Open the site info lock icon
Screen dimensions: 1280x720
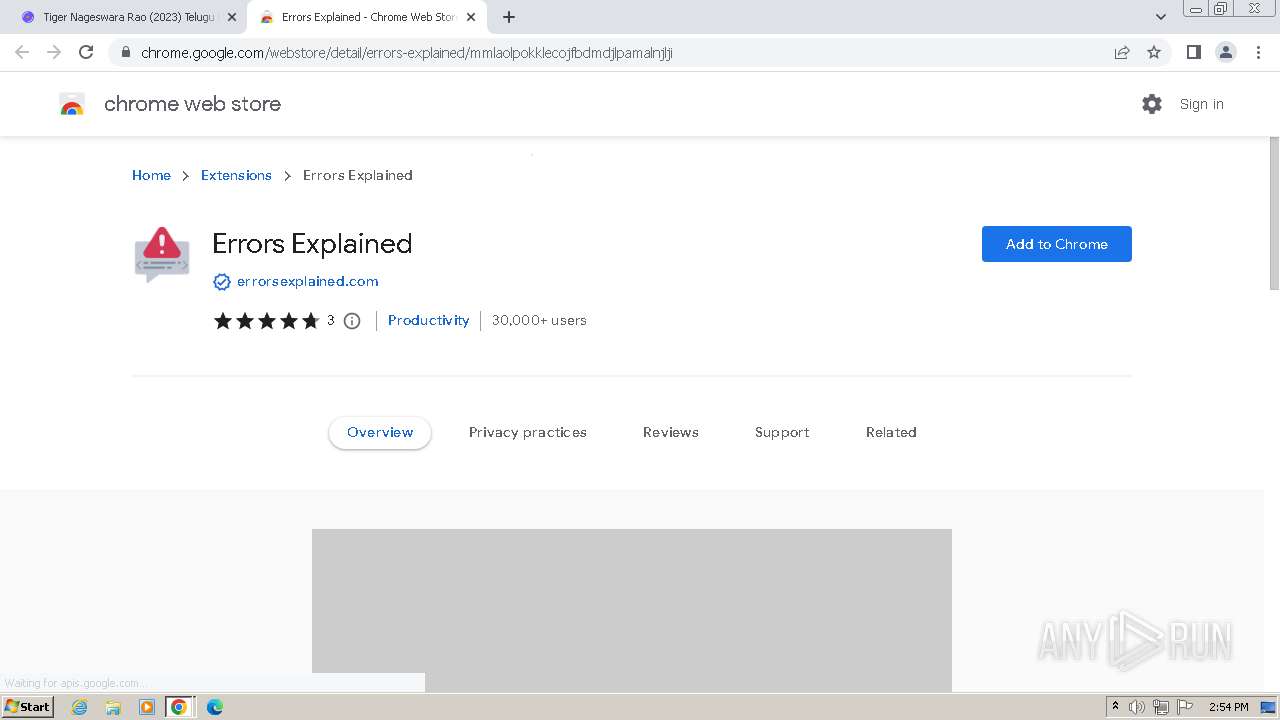click(x=125, y=53)
